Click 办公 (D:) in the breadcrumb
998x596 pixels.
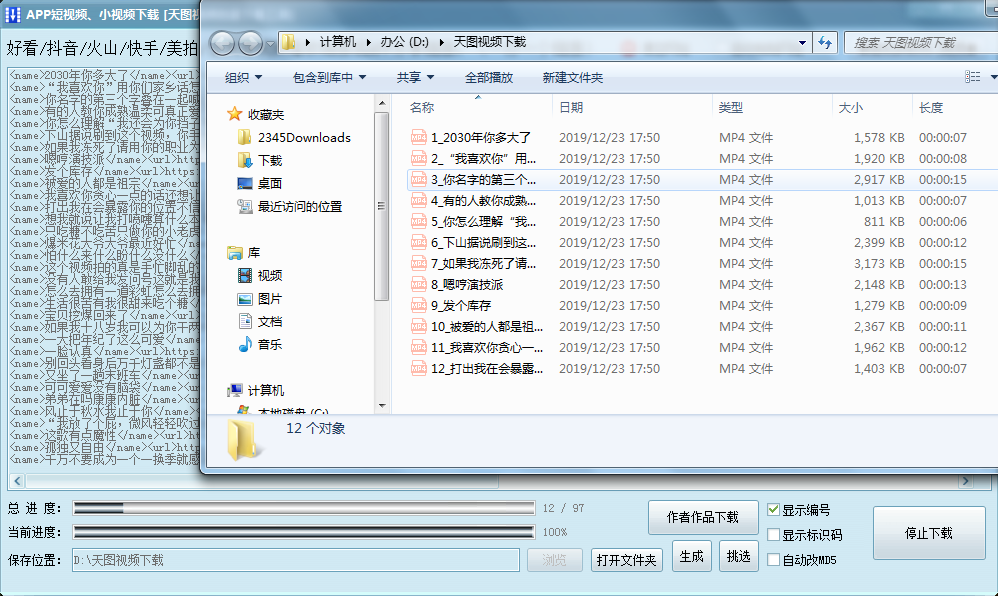(x=404, y=42)
